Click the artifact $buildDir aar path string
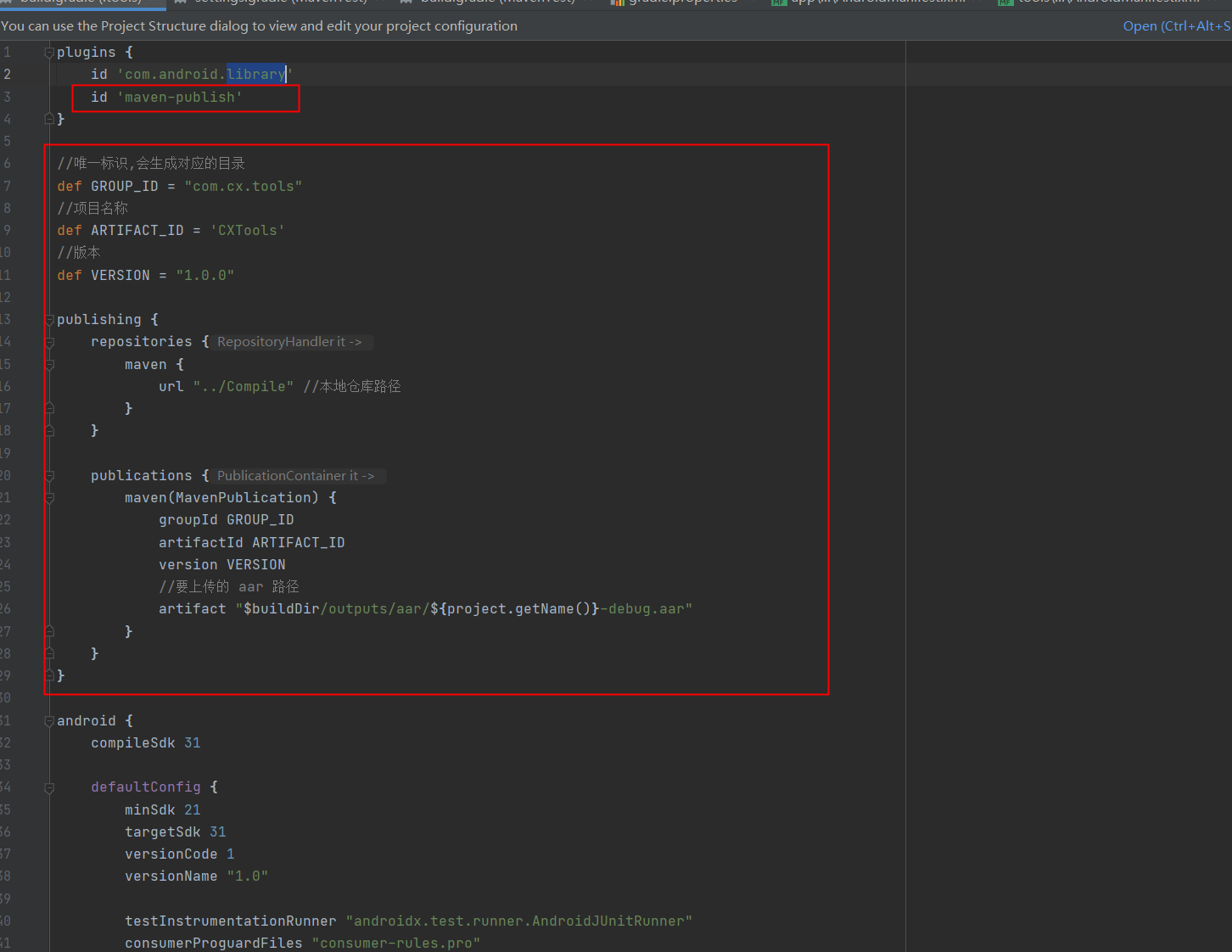This screenshot has width=1232, height=952. (x=464, y=609)
